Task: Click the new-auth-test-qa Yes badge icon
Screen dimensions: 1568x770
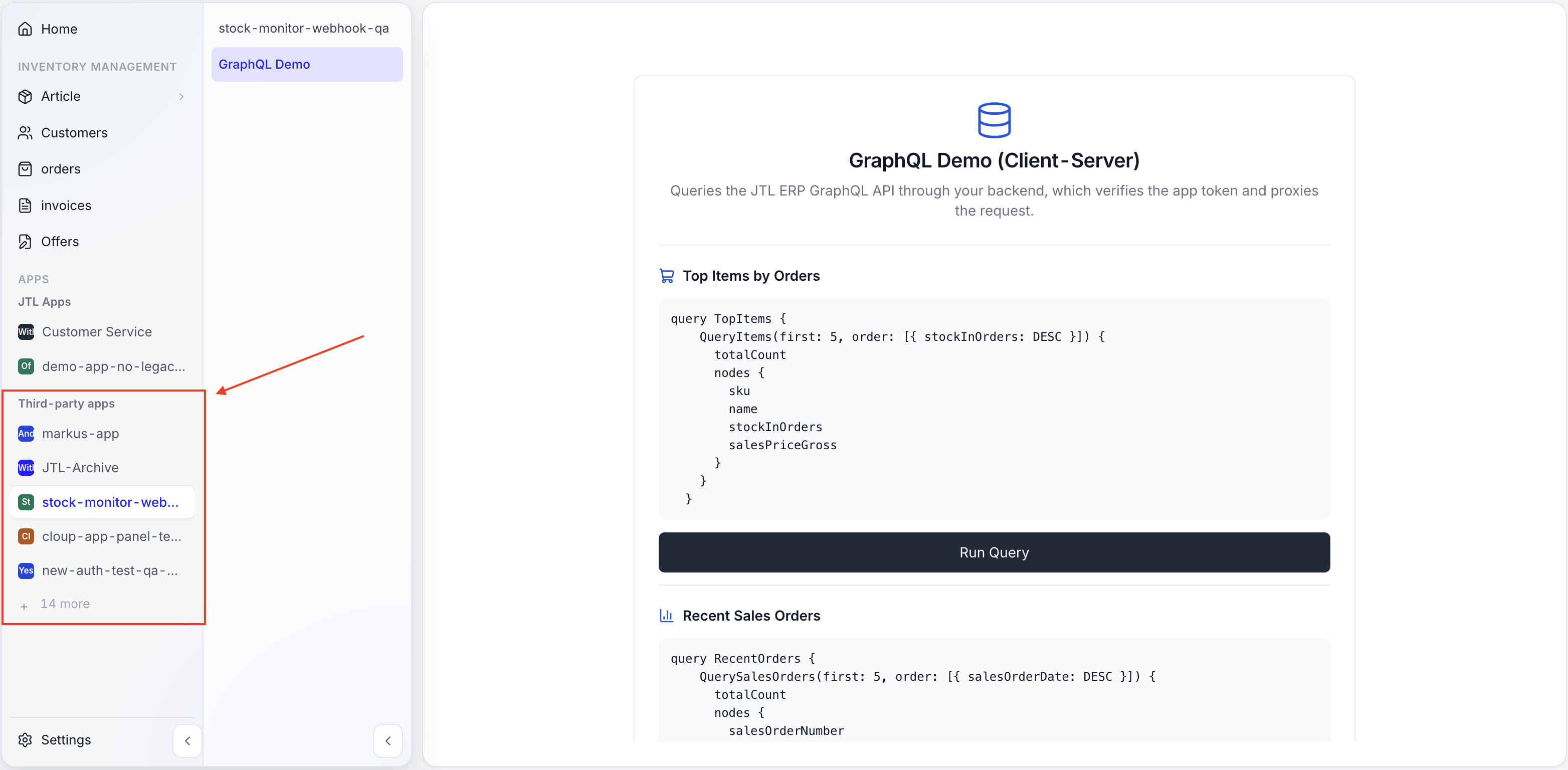Action: pos(26,570)
